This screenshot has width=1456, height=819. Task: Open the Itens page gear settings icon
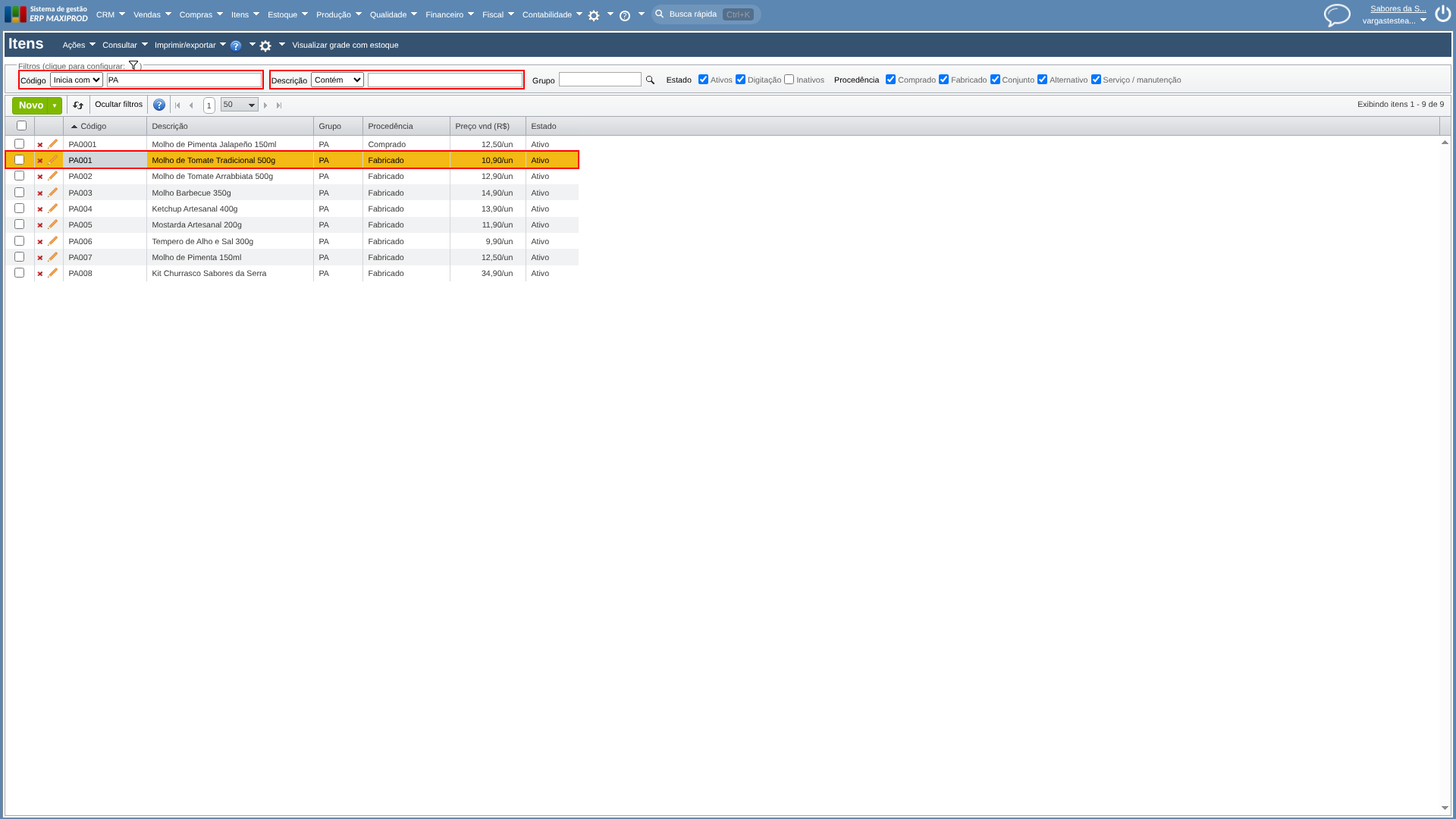click(265, 45)
